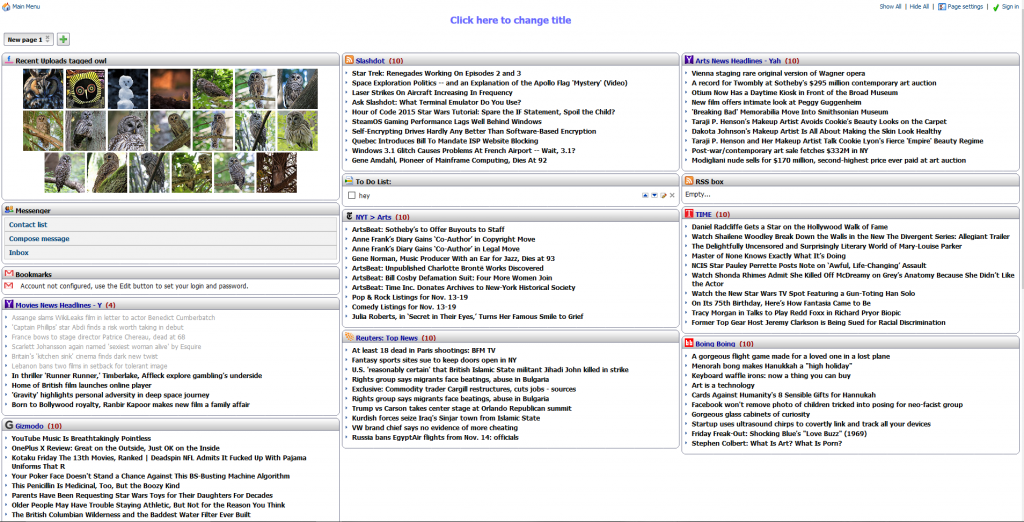Open 'Home of British film launches online player'

(82, 385)
